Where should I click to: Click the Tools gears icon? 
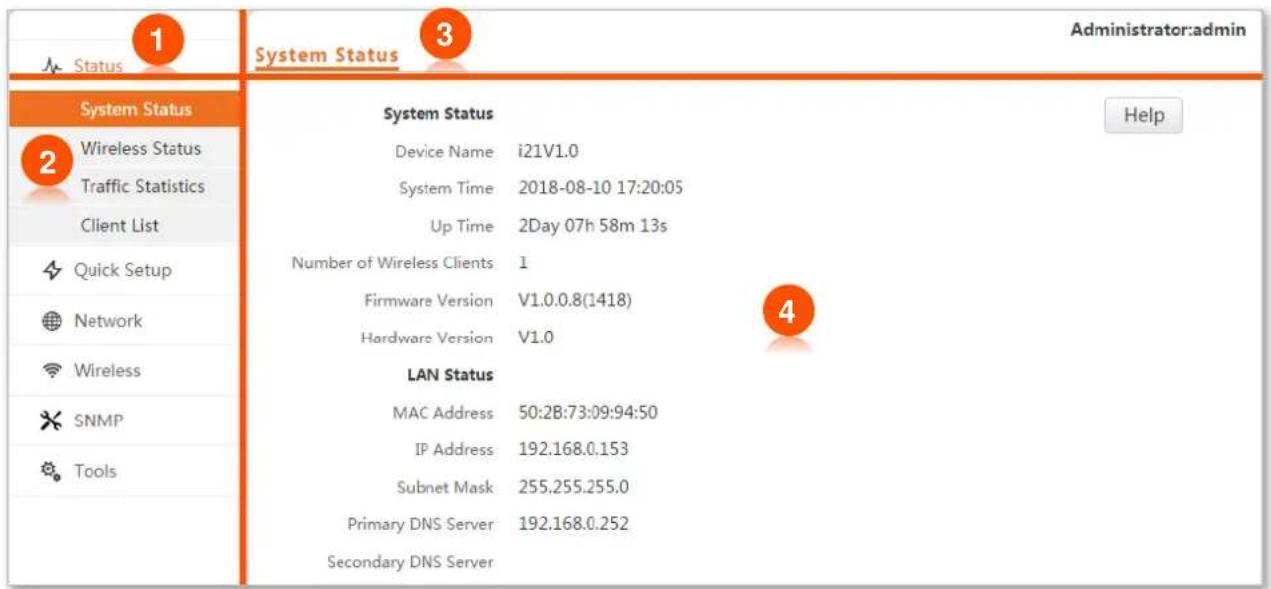54,471
